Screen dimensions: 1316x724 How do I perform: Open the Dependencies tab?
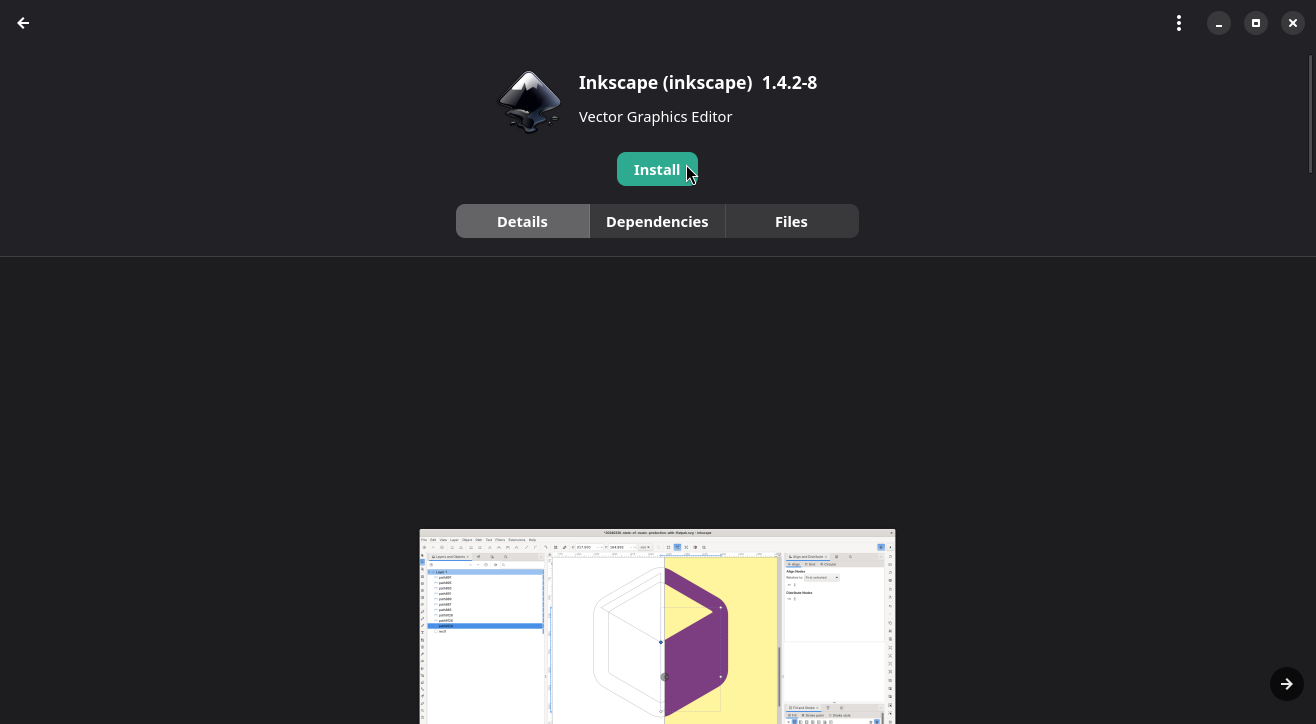pos(657,221)
